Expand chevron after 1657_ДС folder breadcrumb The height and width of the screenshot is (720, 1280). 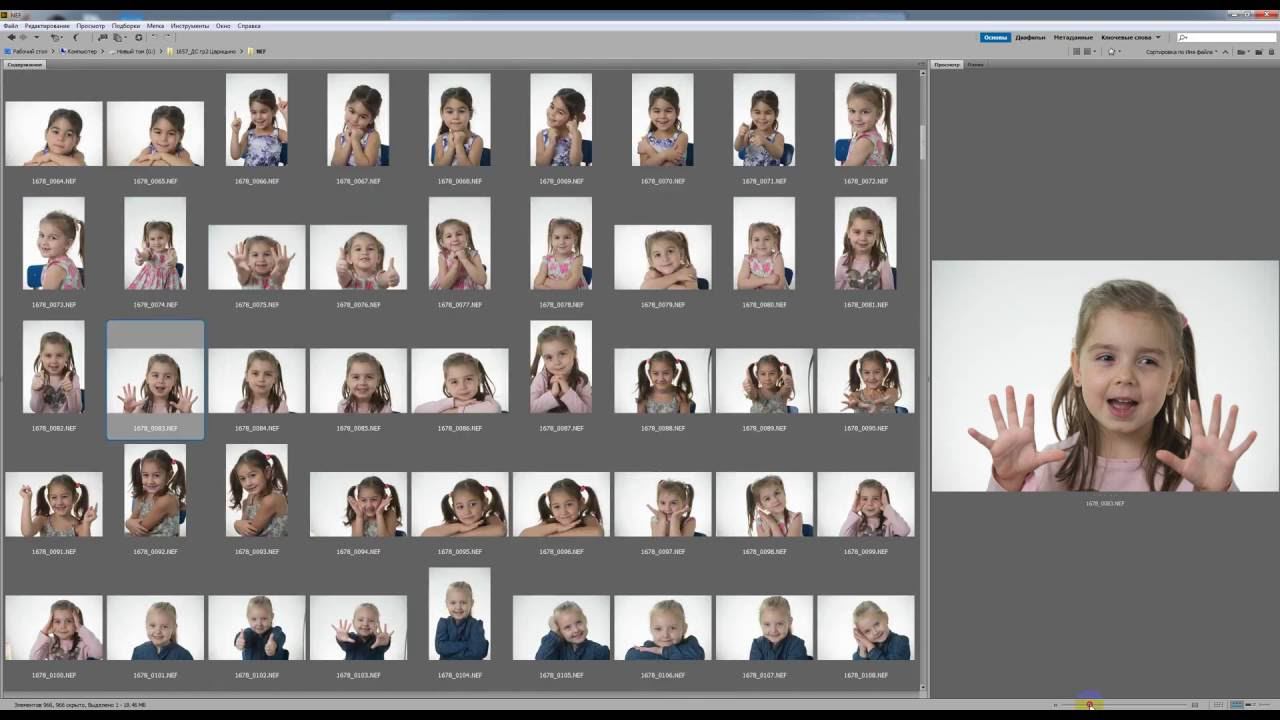(242, 51)
